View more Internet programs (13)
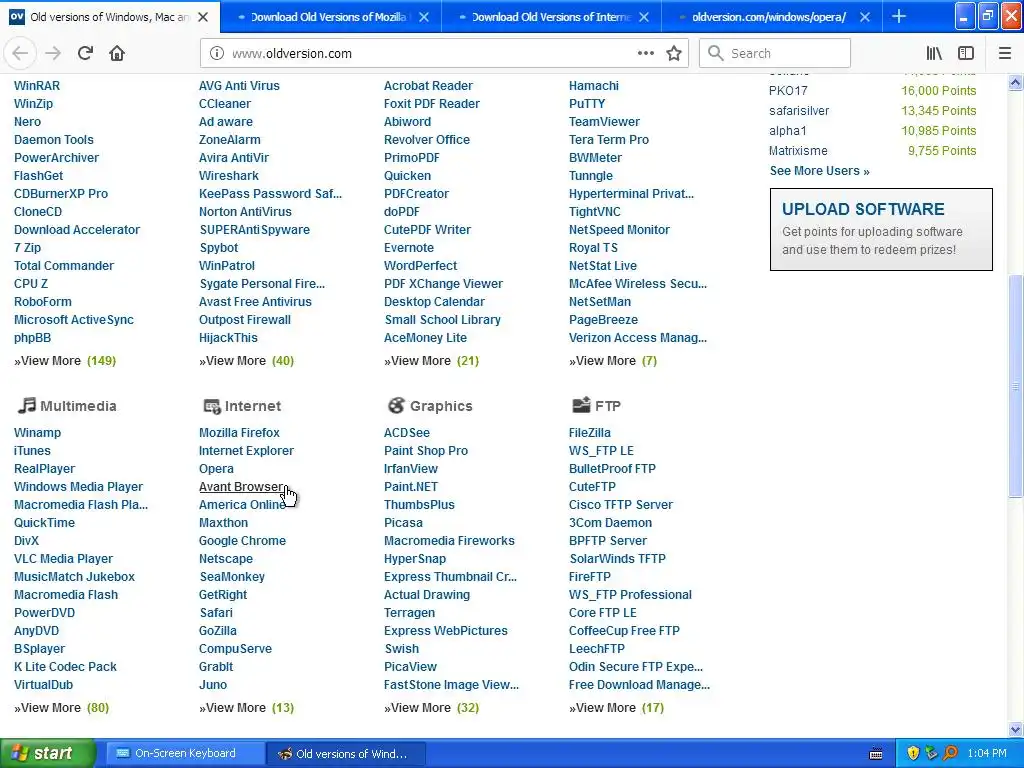This screenshot has height=768, width=1024. click(246, 708)
